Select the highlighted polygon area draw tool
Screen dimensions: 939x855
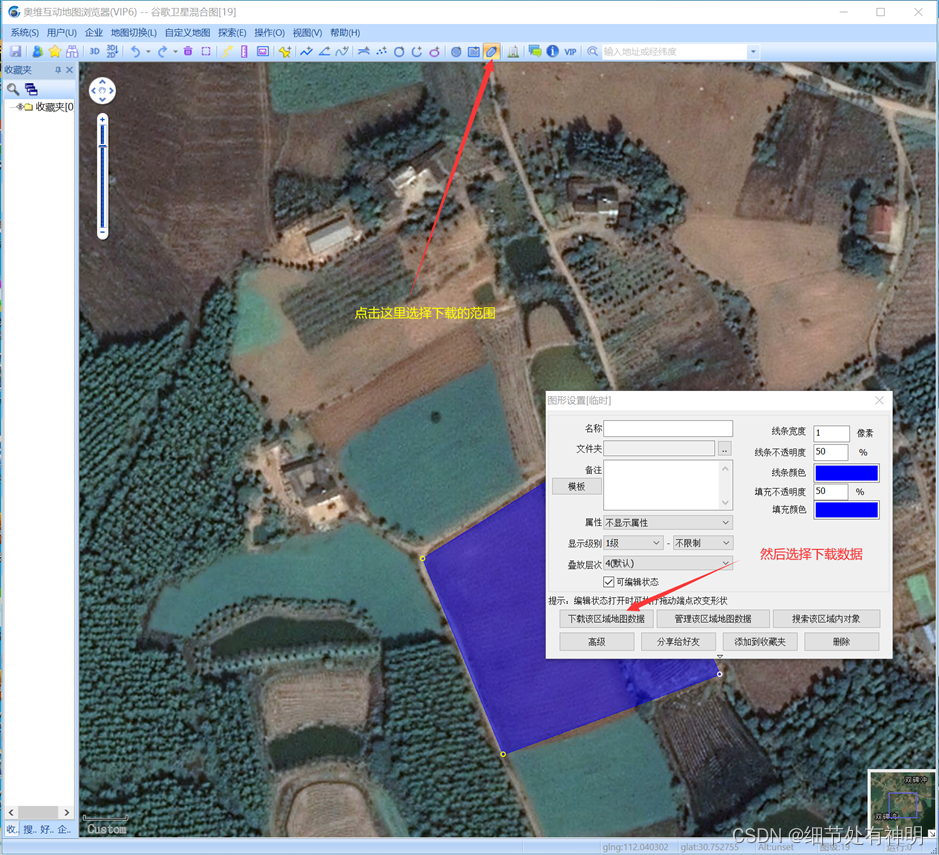tap(492, 52)
